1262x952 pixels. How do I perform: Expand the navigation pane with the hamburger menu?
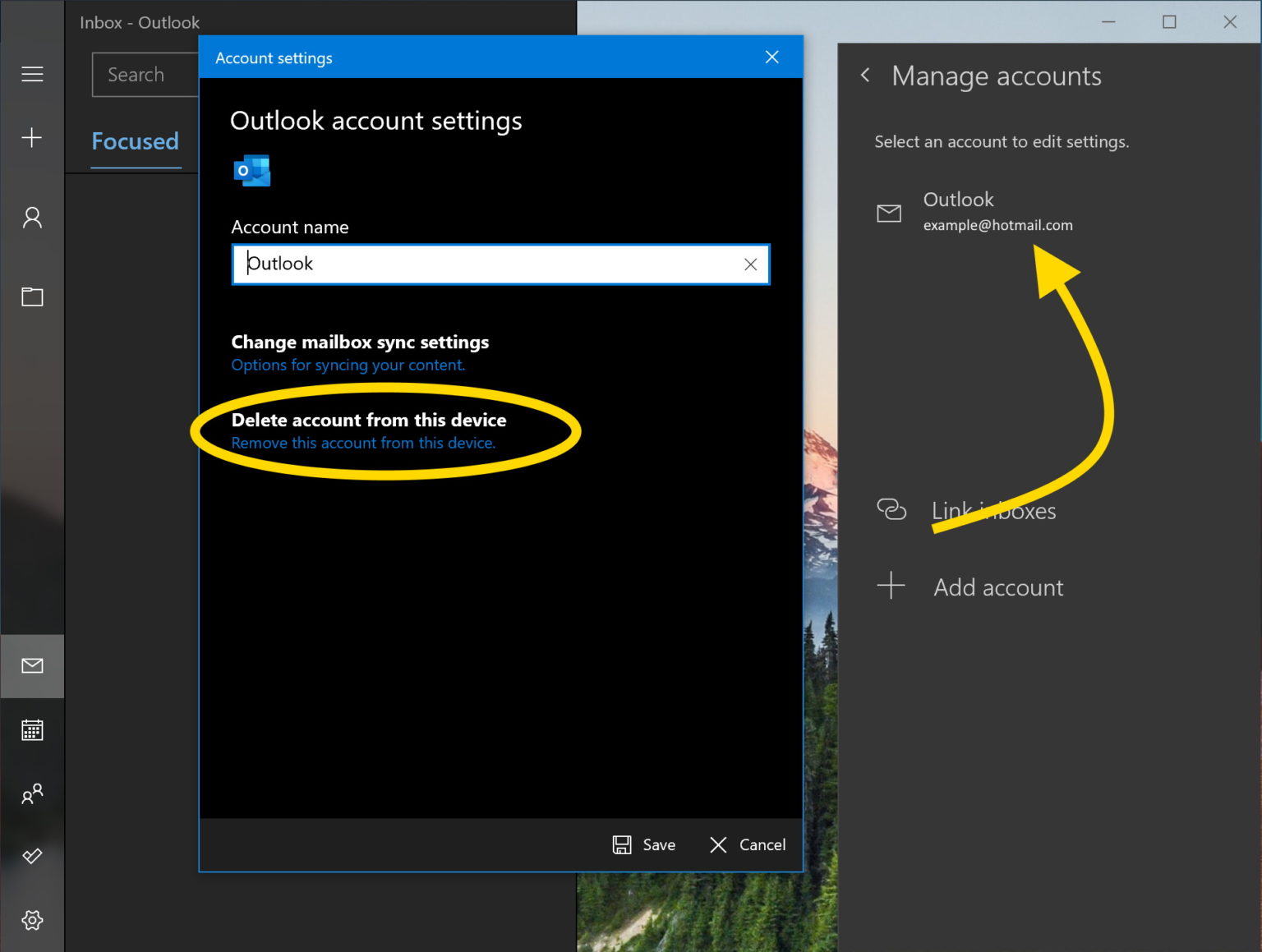click(32, 73)
